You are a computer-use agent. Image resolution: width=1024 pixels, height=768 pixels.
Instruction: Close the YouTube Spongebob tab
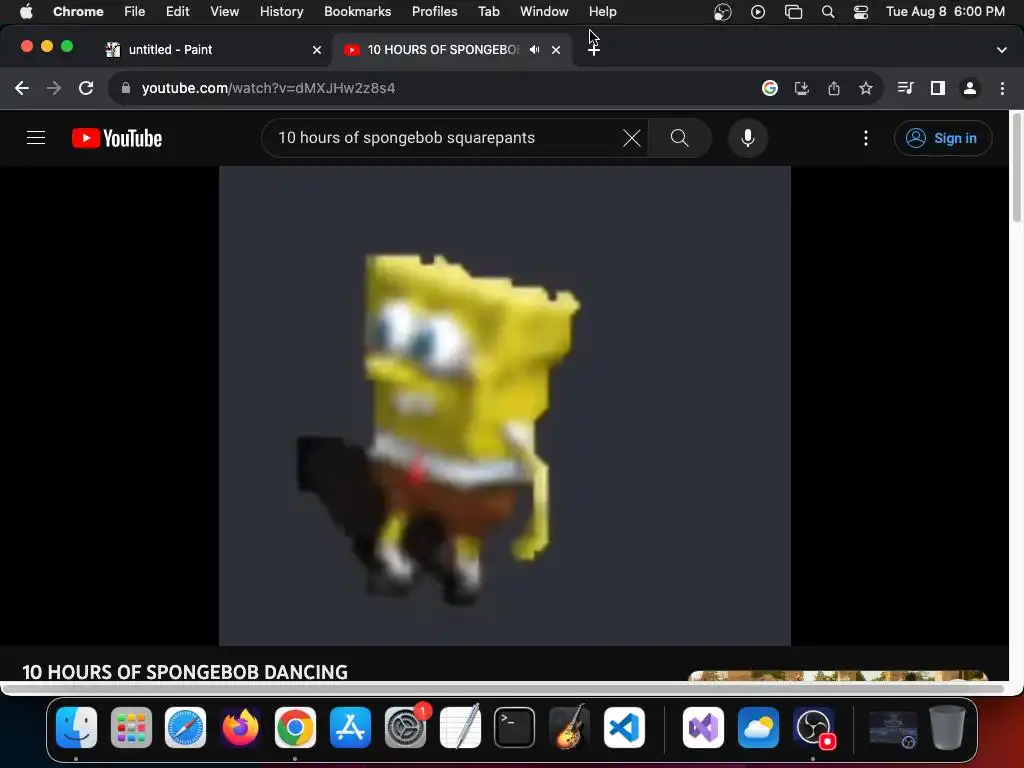pyautogui.click(x=556, y=50)
